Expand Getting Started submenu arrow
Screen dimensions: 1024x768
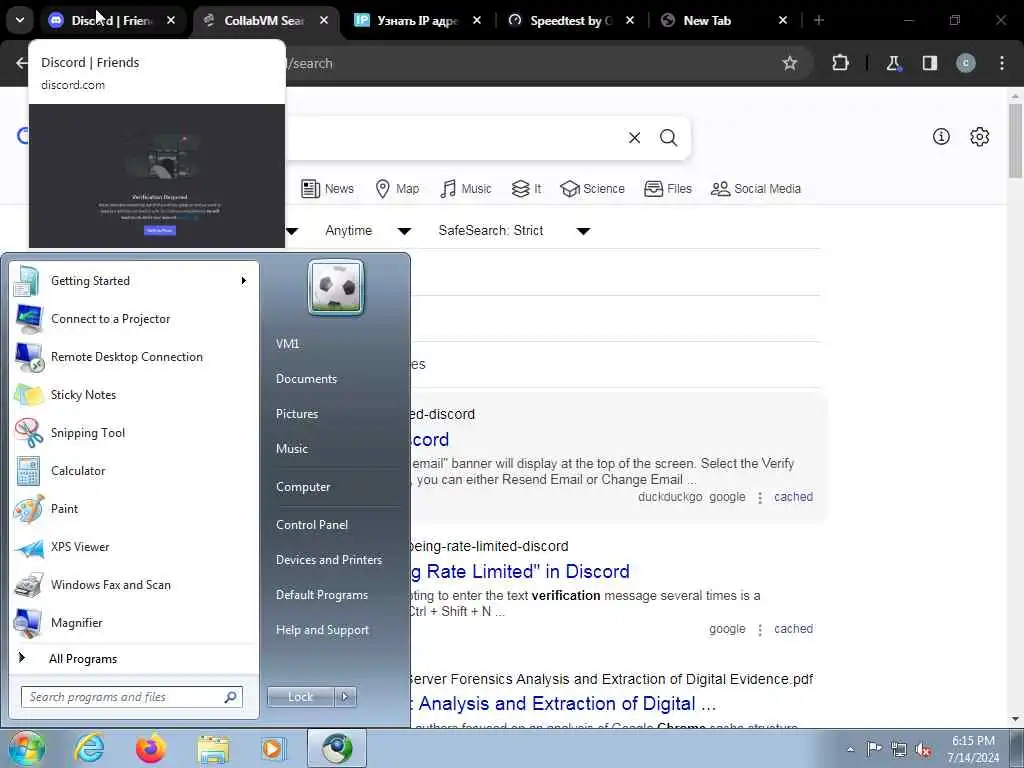pyautogui.click(x=244, y=281)
